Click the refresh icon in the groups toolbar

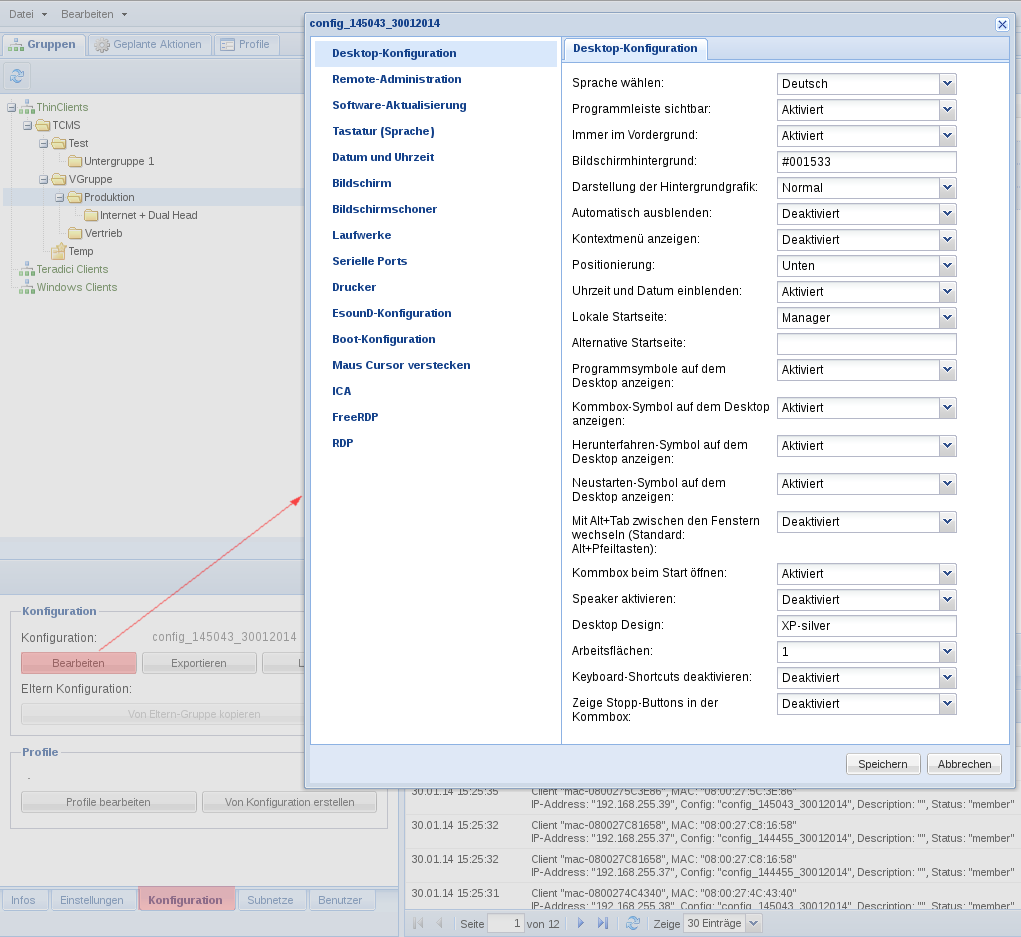pos(17,76)
